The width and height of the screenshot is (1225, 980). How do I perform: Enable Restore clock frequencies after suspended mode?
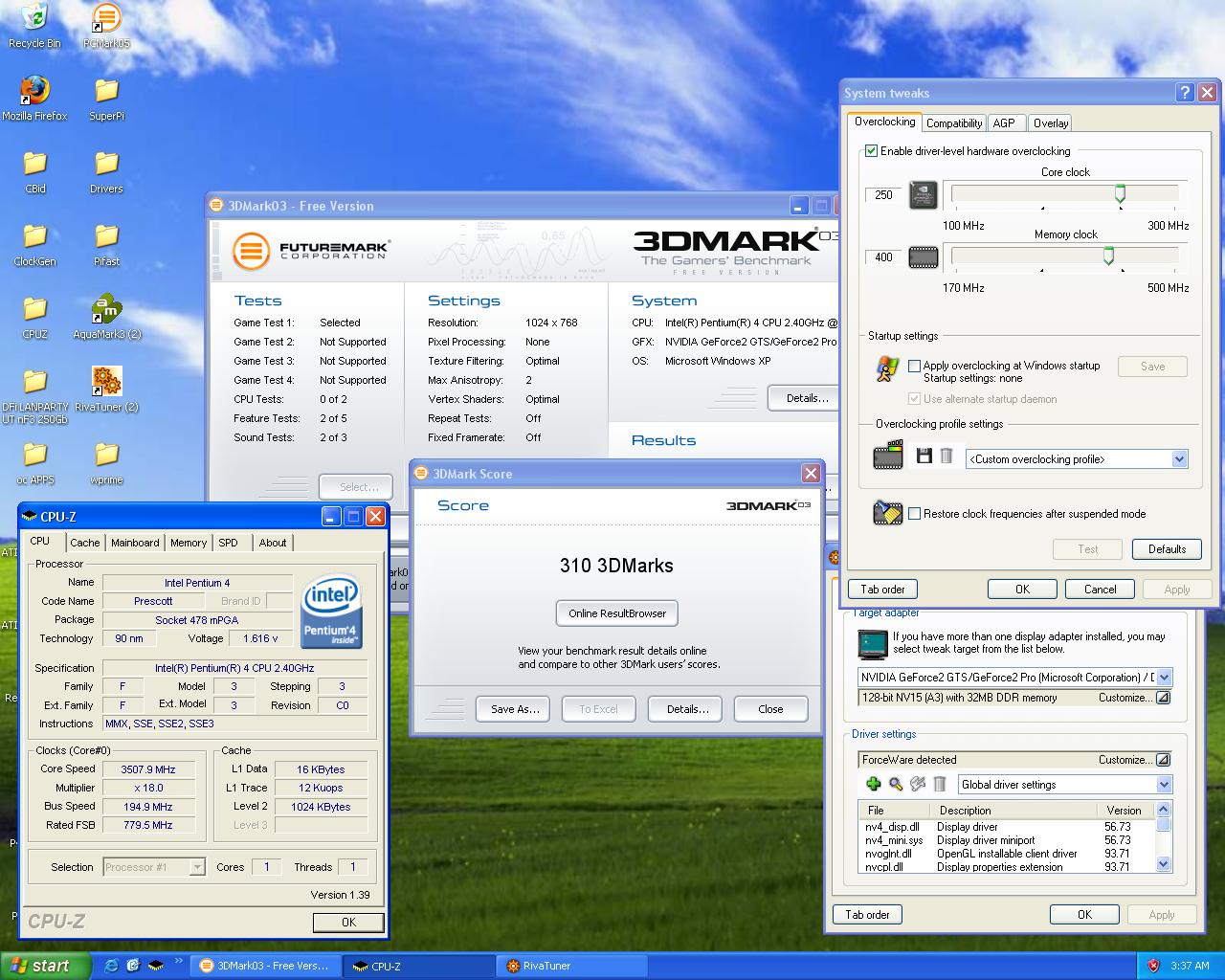point(914,514)
